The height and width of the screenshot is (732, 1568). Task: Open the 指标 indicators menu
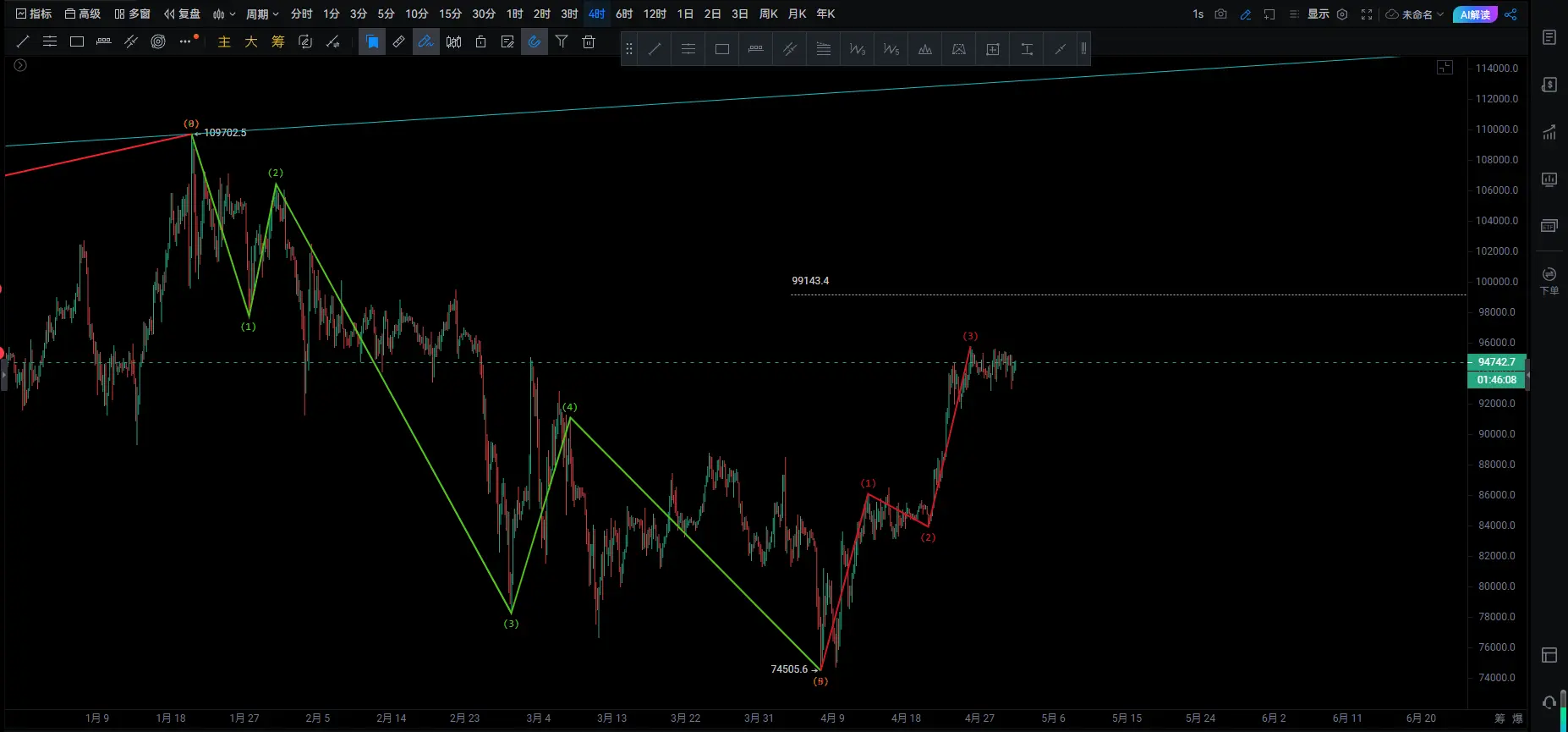(34, 14)
